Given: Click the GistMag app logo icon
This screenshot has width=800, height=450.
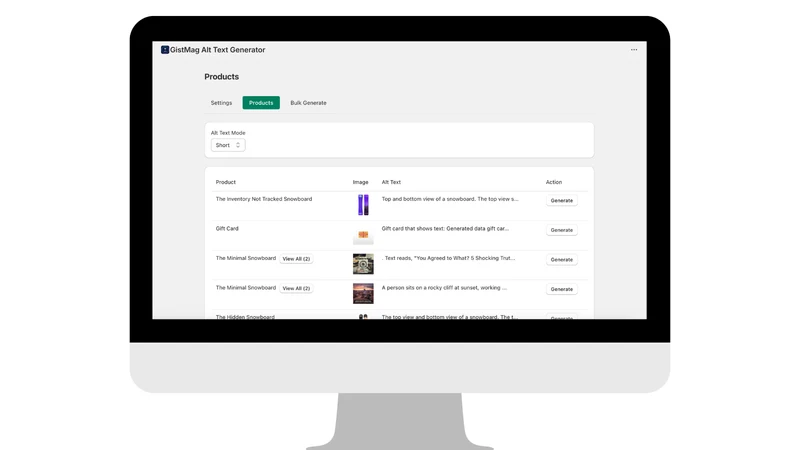Looking at the screenshot, I should click(x=165, y=49).
